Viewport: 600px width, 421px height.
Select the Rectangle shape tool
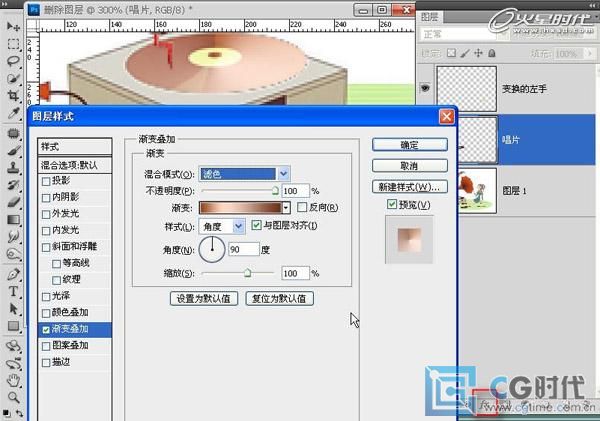tap(13, 326)
